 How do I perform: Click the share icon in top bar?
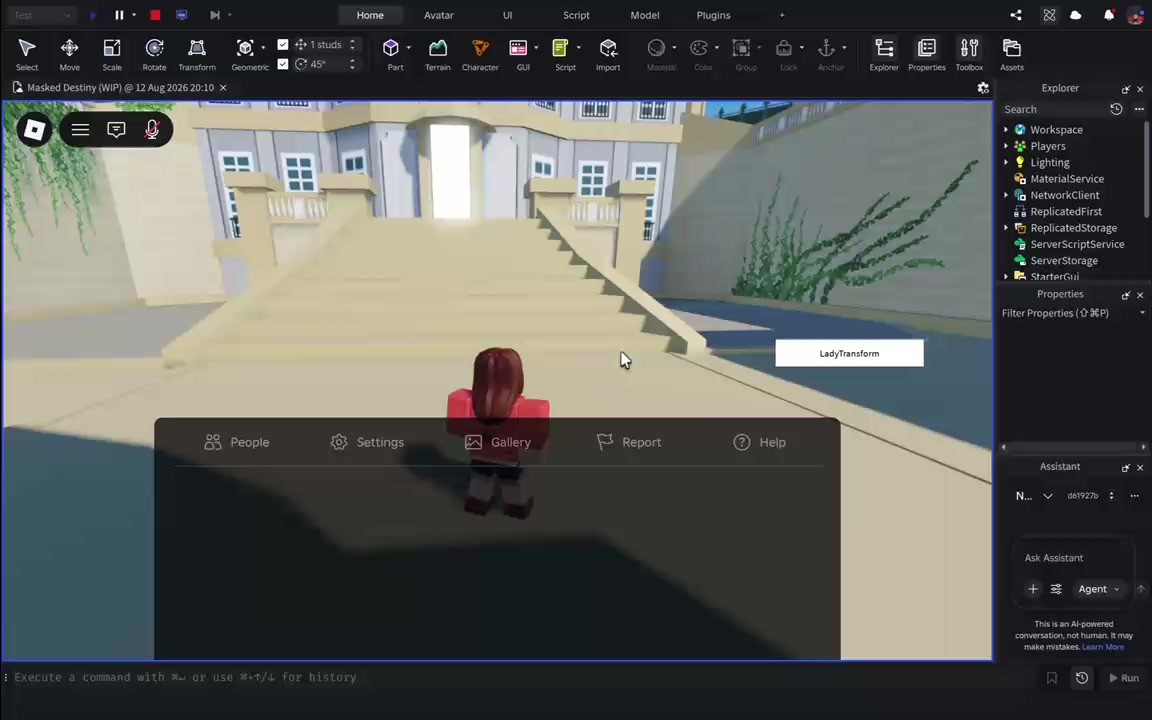click(x=1016, y=15)
